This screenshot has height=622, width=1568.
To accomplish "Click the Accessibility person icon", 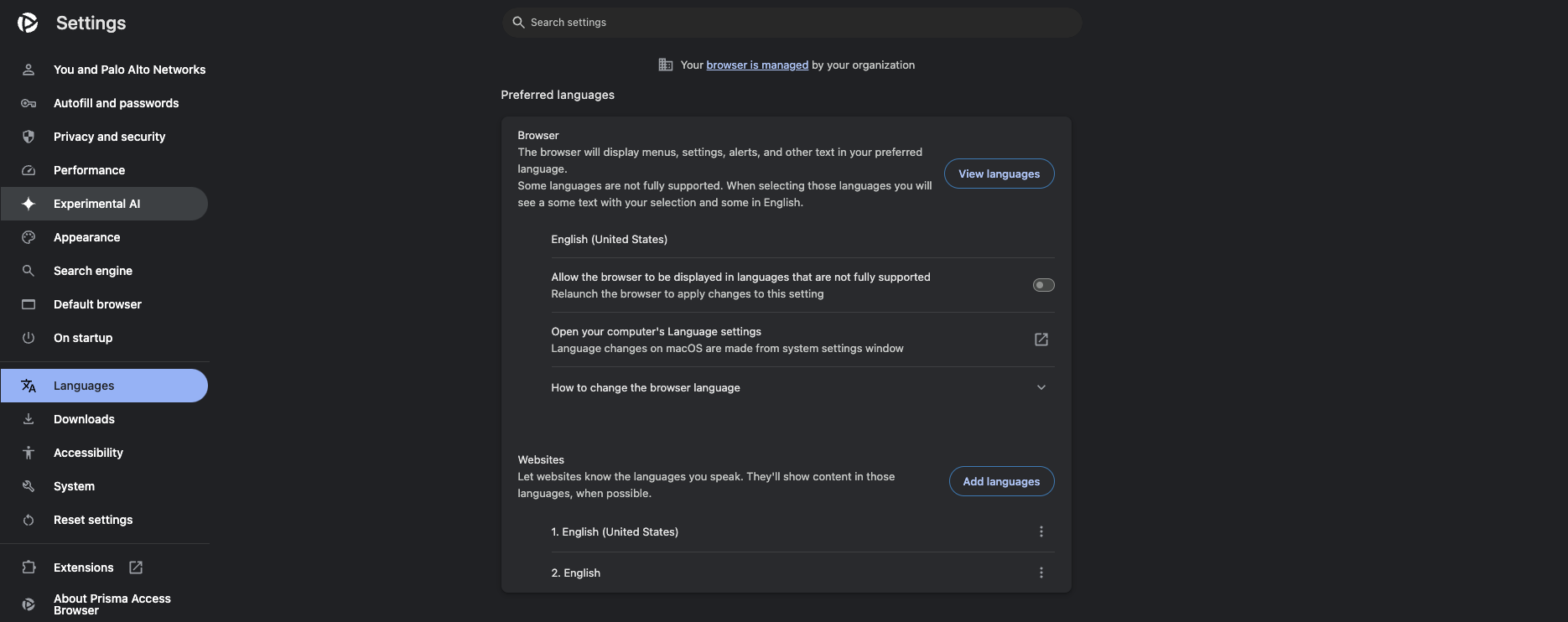I will pos(29,453).
